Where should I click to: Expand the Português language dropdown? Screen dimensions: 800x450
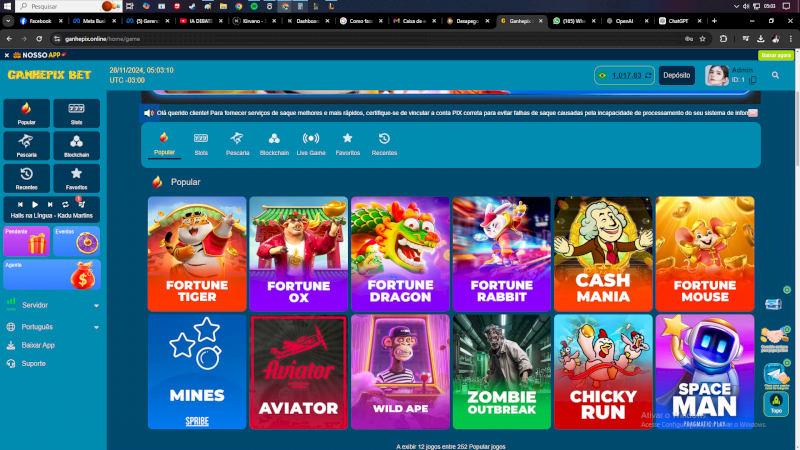[x=52, y=327]
